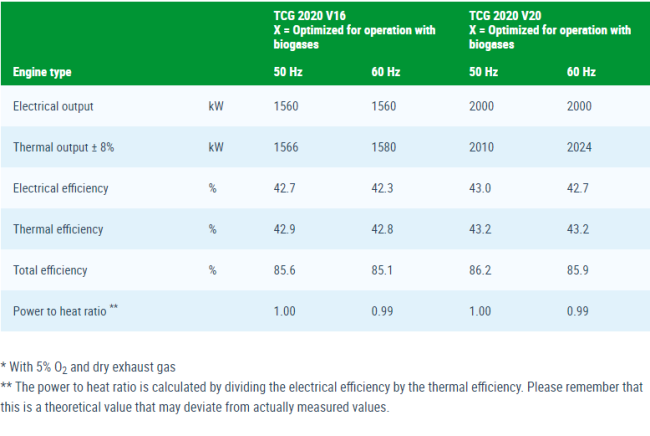Click the 2010 thermal output value
The height and width of the screenshot is (436, 650).
pos(481,147)
